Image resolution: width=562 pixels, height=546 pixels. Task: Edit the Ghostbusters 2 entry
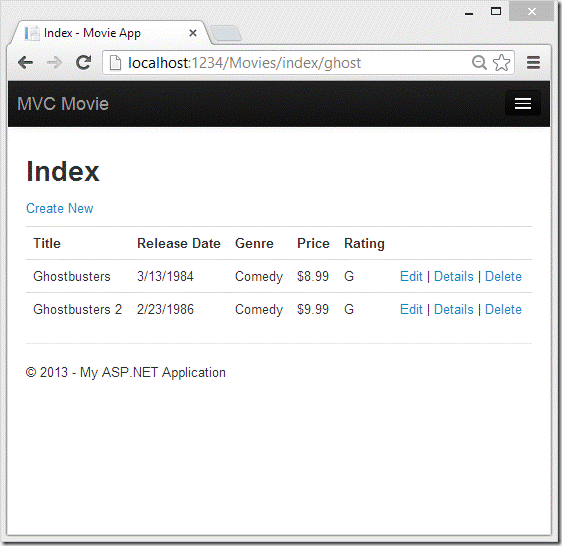click(411, 309)
